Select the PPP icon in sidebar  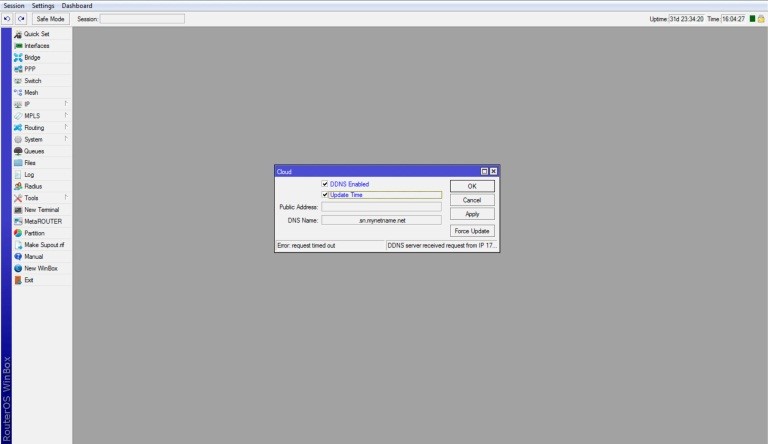pyautogui.click(x=18, y=69)
